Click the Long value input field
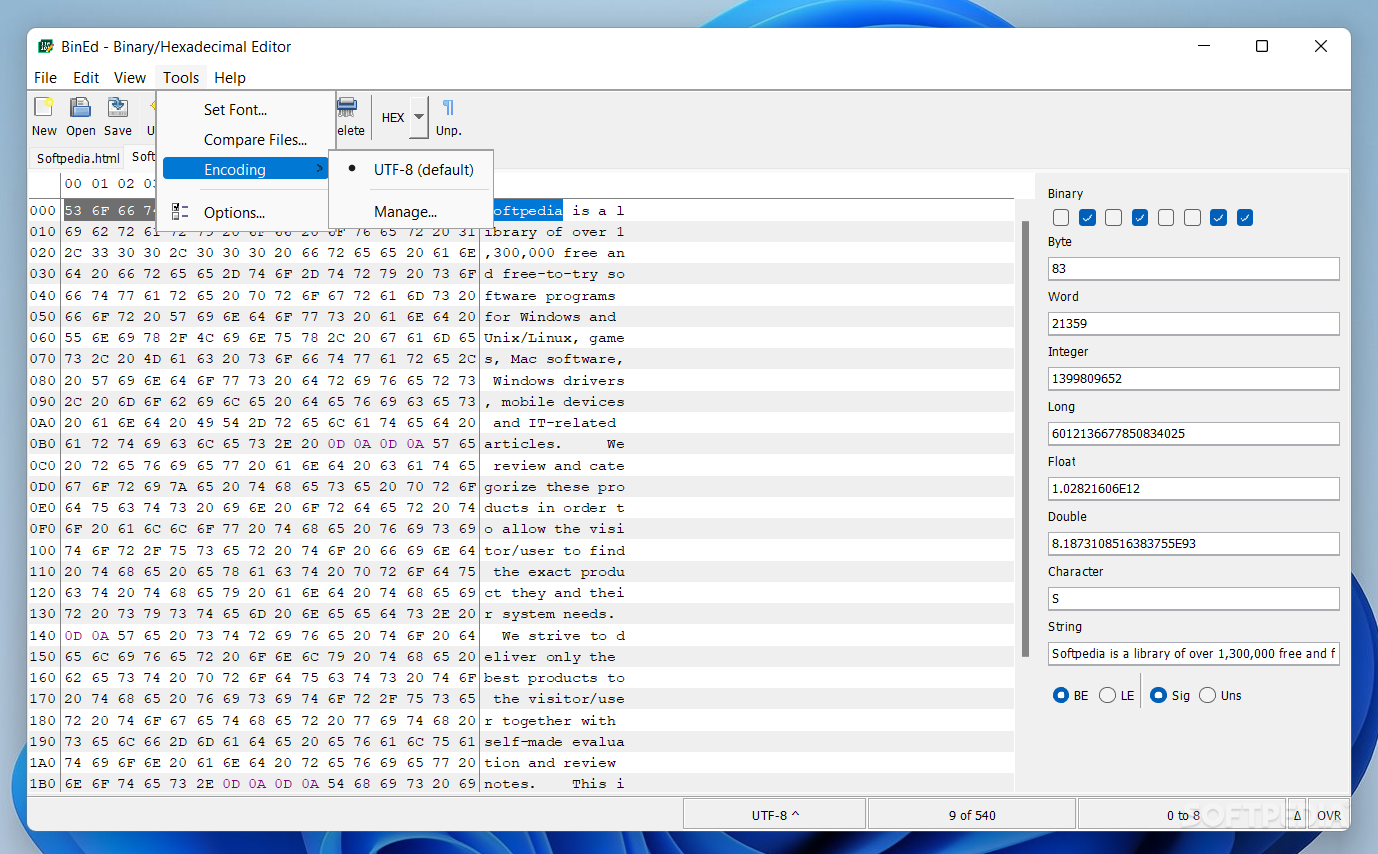The image size is (1378, 854). coord(1193,433)
